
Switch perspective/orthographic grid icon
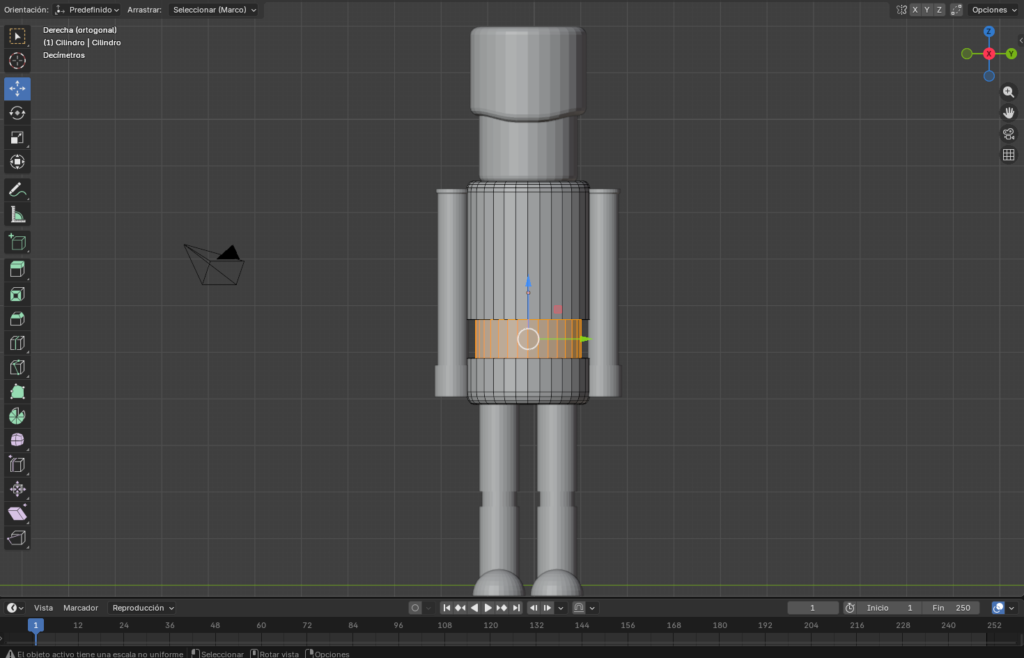[x=1008, y=155]
